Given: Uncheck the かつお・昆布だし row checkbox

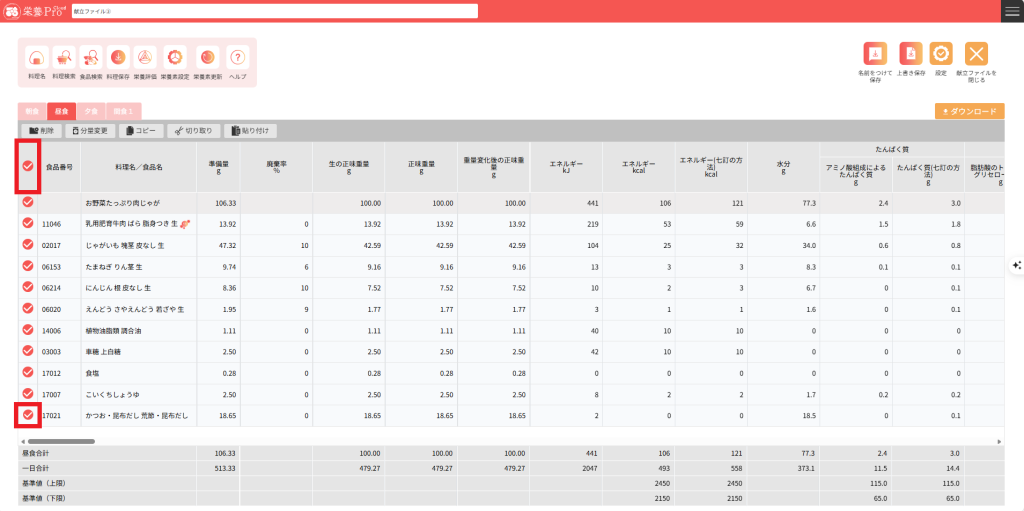Looking at the screenshot, I should 28,415.
